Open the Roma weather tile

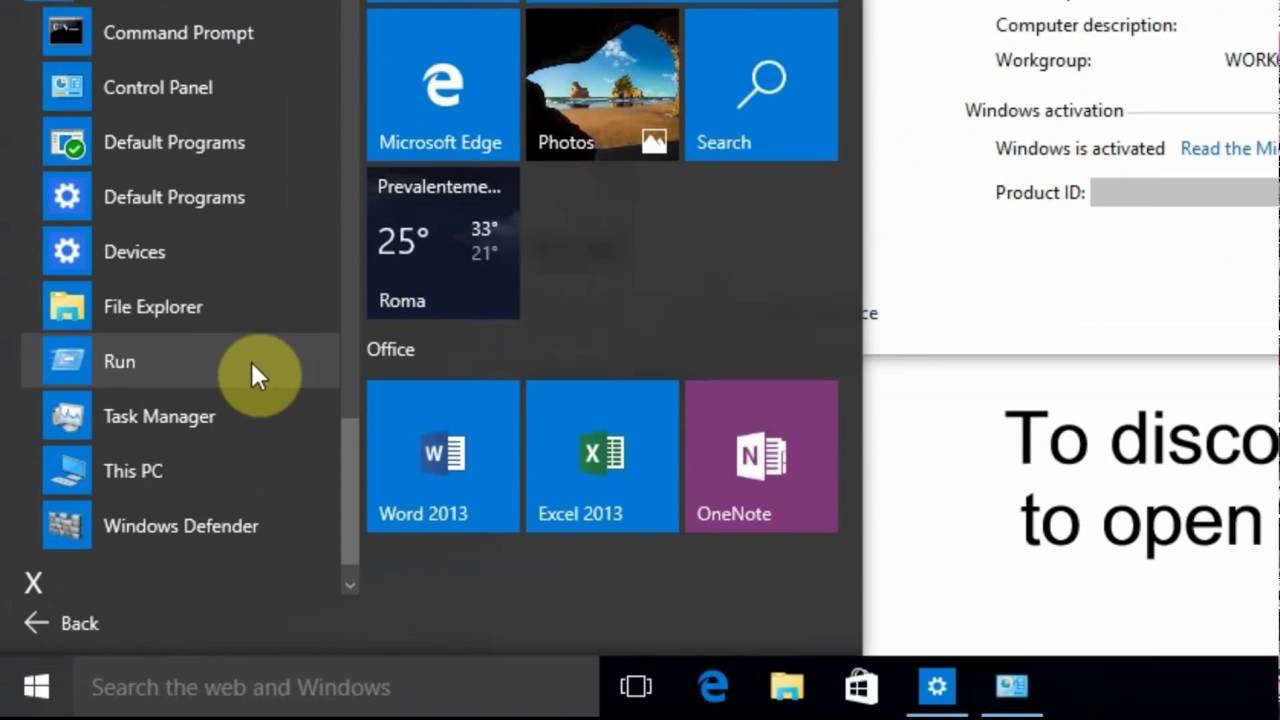pos(443,243)
